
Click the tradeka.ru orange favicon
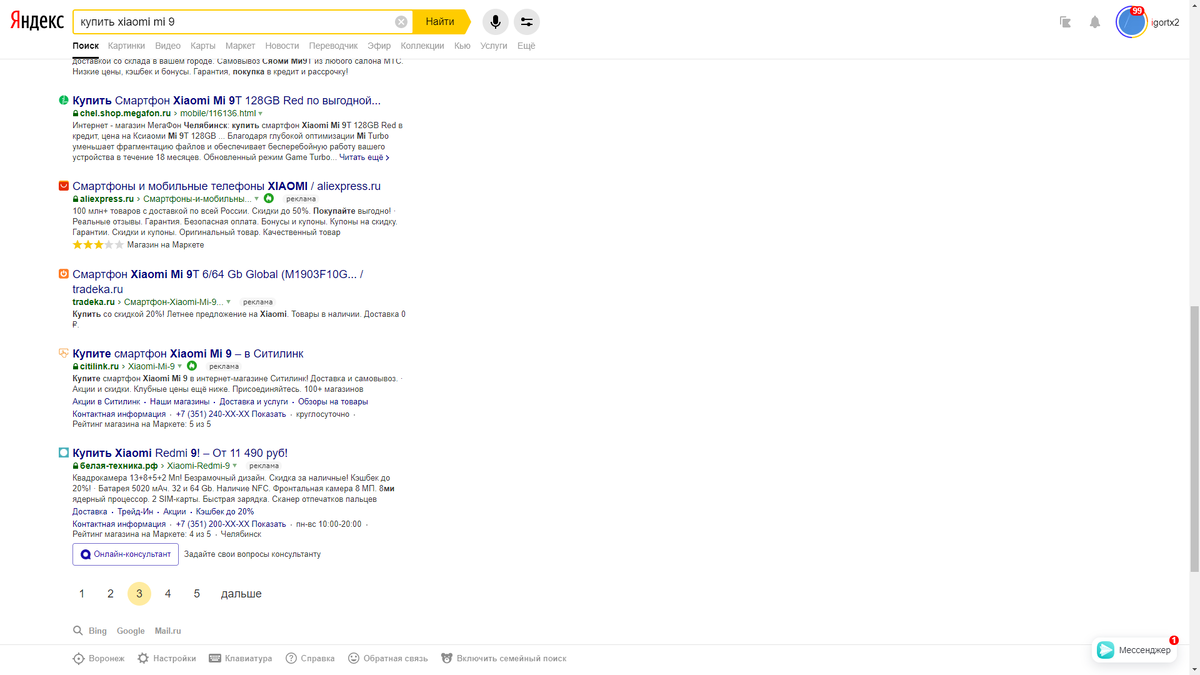click(64, 274)
